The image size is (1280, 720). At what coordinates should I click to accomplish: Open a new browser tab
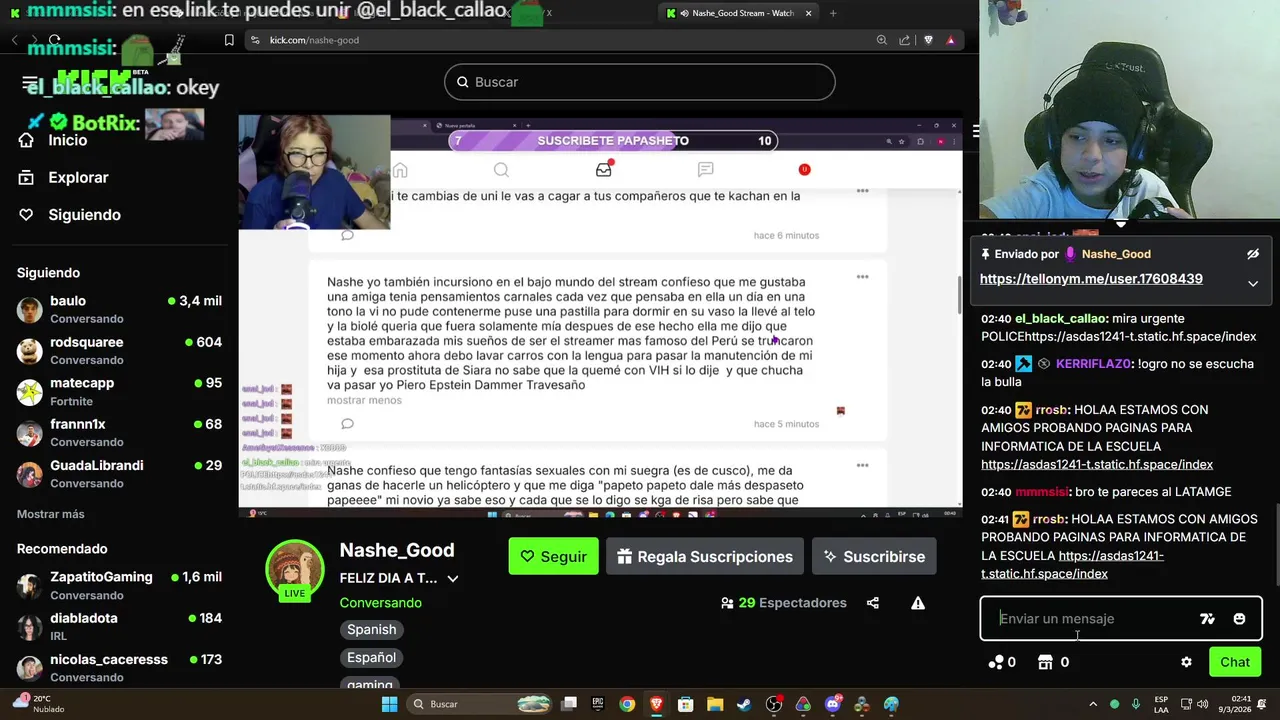(833, 13)
